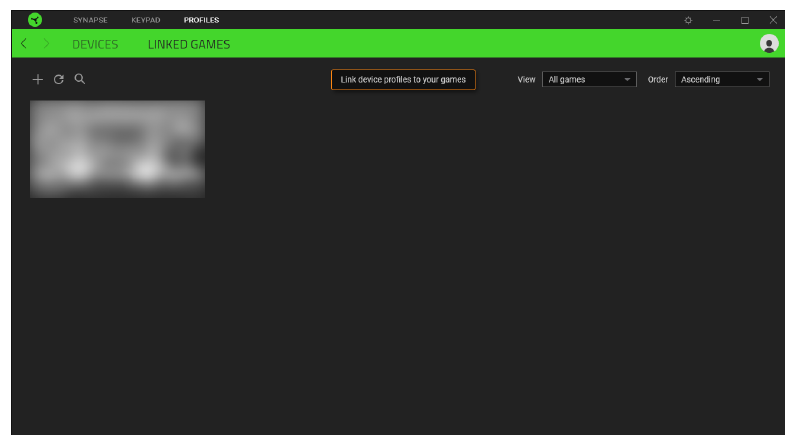Viewport: 794px width, 445px height.
Task: Refresh the linked games list
Action: [x=59, y=79]
